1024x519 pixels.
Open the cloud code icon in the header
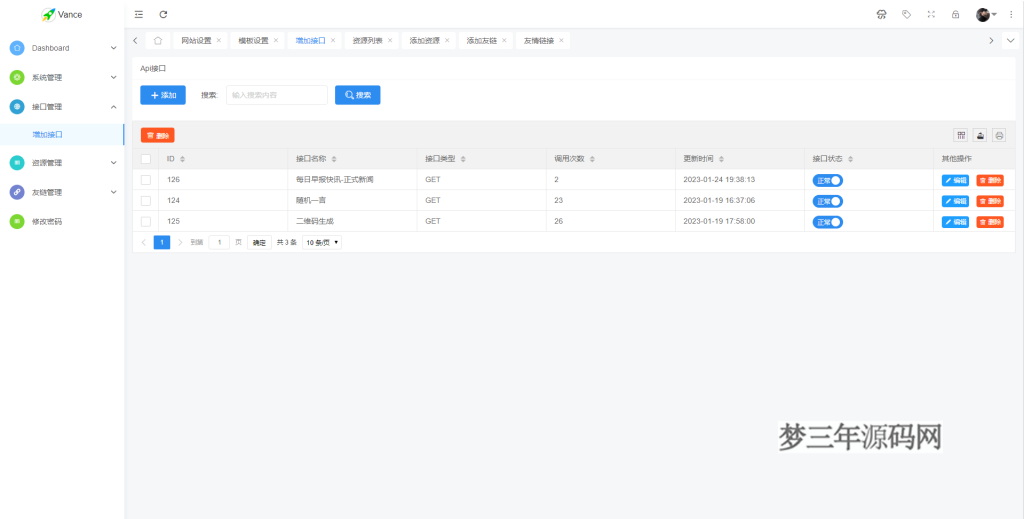click(881, 14)
